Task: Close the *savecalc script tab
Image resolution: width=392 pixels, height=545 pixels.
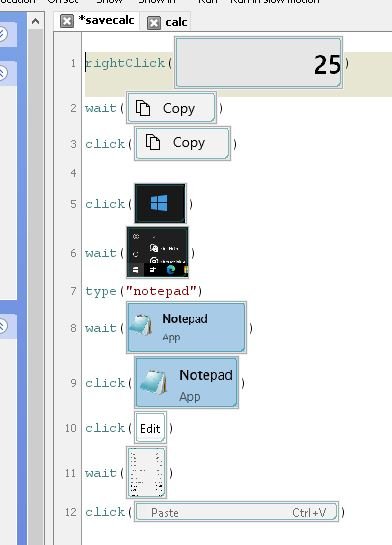Action: tap(67, 21)
